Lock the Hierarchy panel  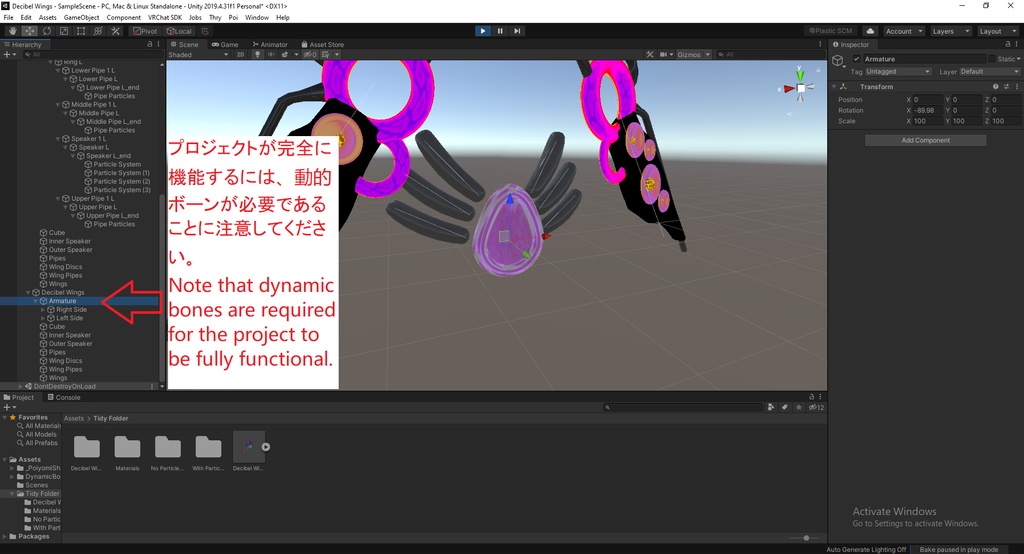click(150, 44)
